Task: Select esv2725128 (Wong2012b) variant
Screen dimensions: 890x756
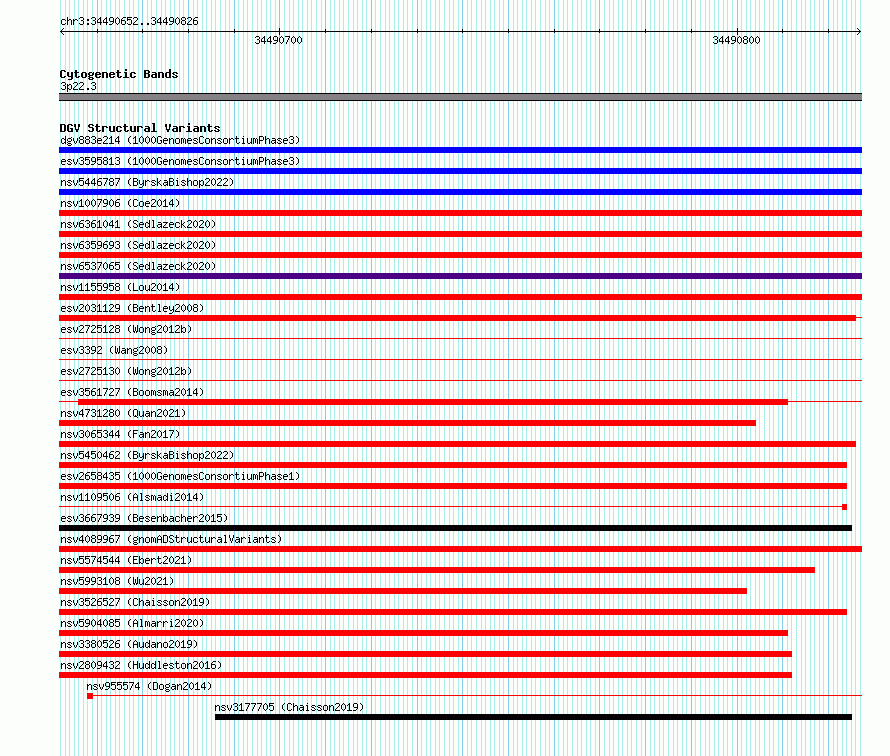Action: 126,329
